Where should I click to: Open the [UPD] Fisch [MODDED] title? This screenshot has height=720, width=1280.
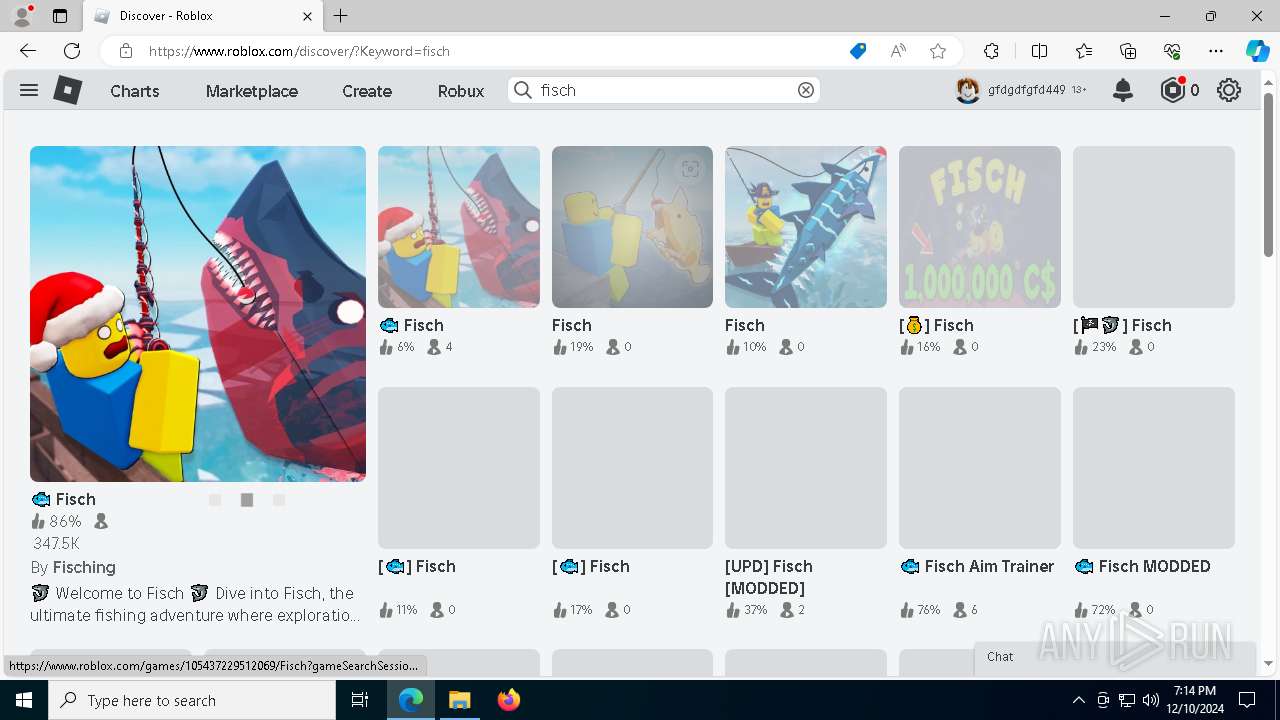pos(769,577)
